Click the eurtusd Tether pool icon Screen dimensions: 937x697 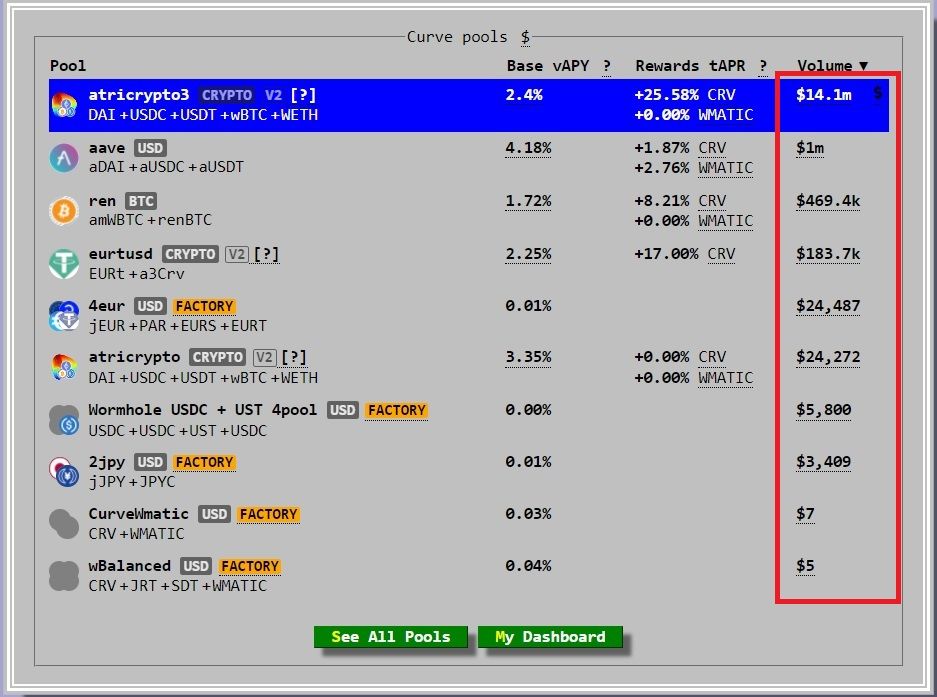[64, 263]
